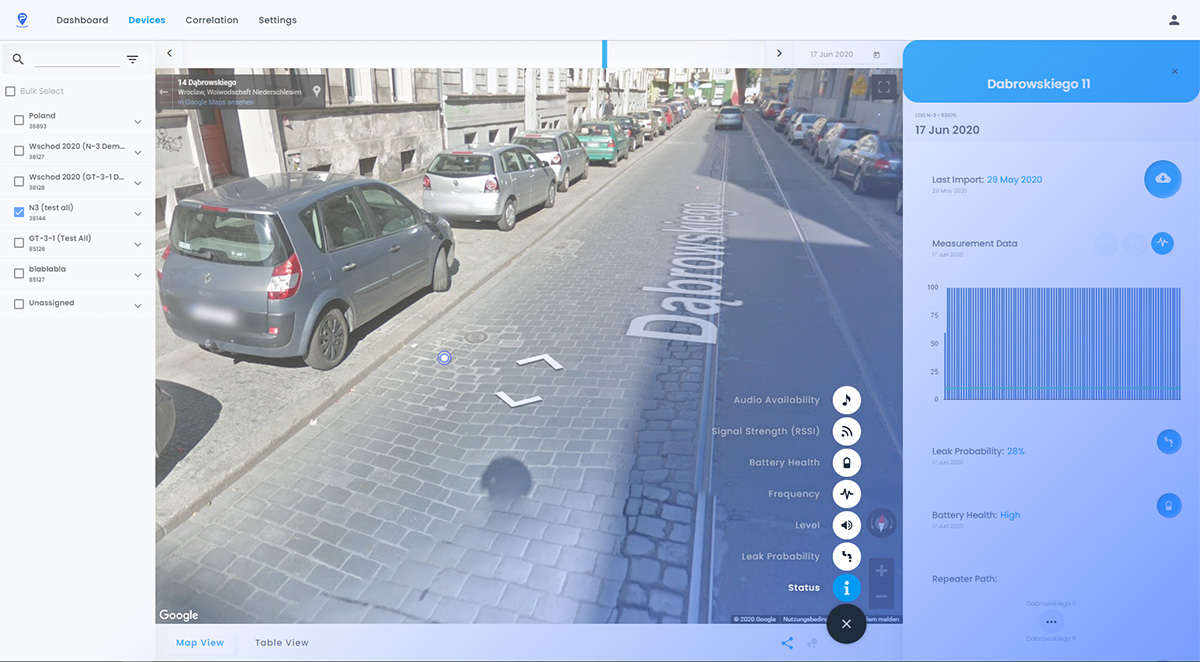Click the High battery health value

tap(1010, 515)
